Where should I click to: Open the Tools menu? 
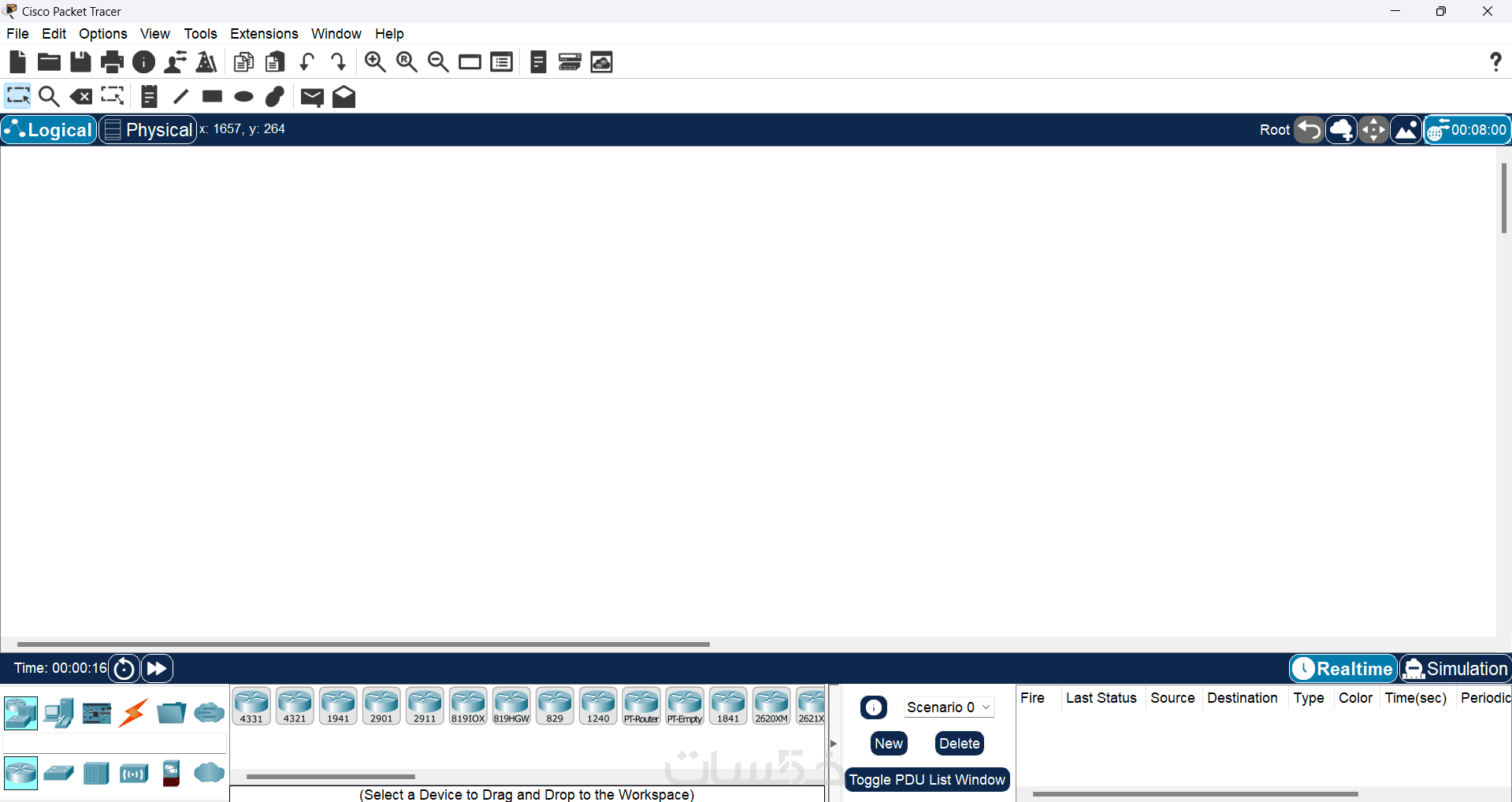click(200, 34)
